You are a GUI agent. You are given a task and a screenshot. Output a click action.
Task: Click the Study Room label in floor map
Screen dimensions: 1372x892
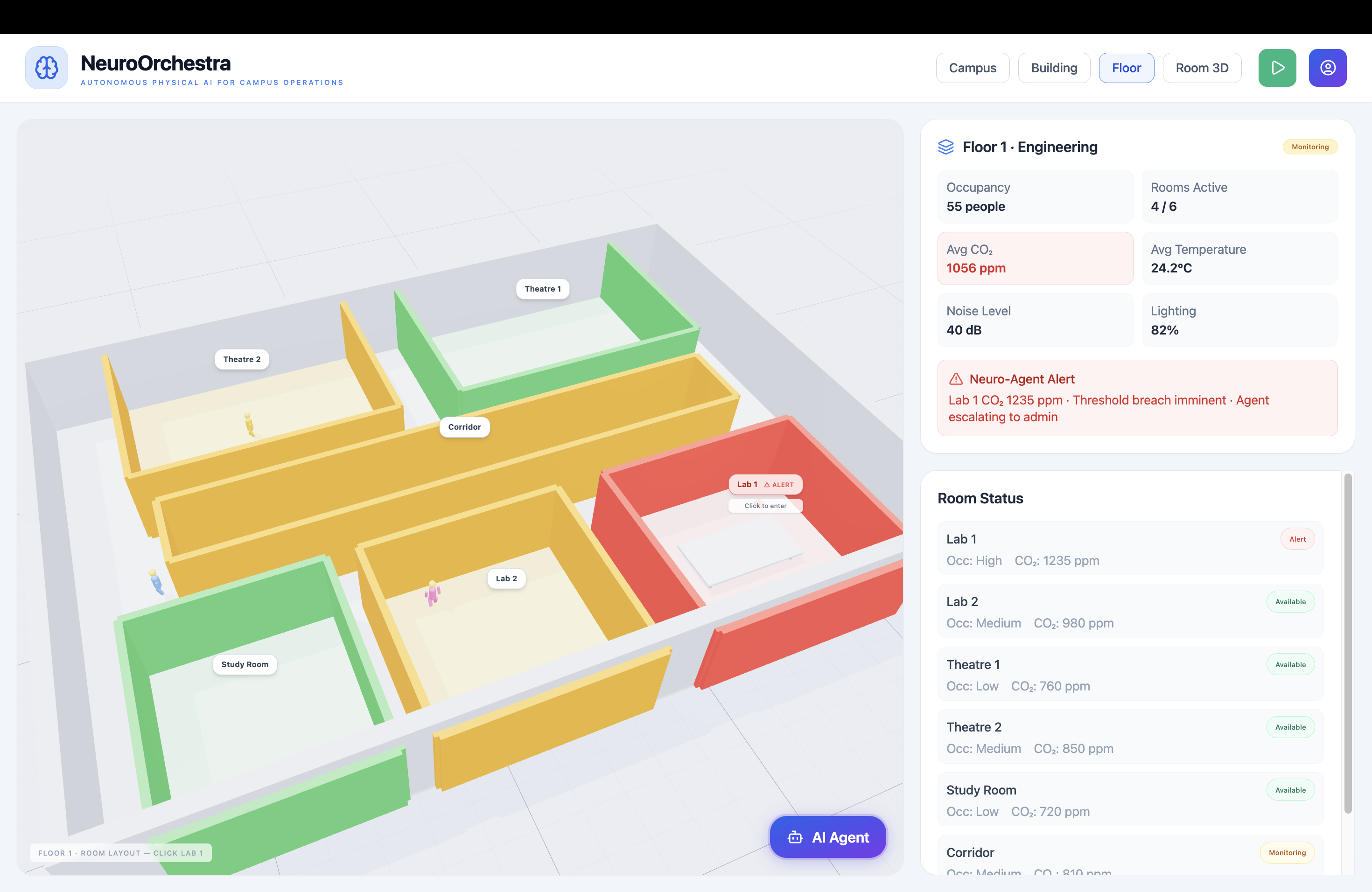tap(245, 664)
